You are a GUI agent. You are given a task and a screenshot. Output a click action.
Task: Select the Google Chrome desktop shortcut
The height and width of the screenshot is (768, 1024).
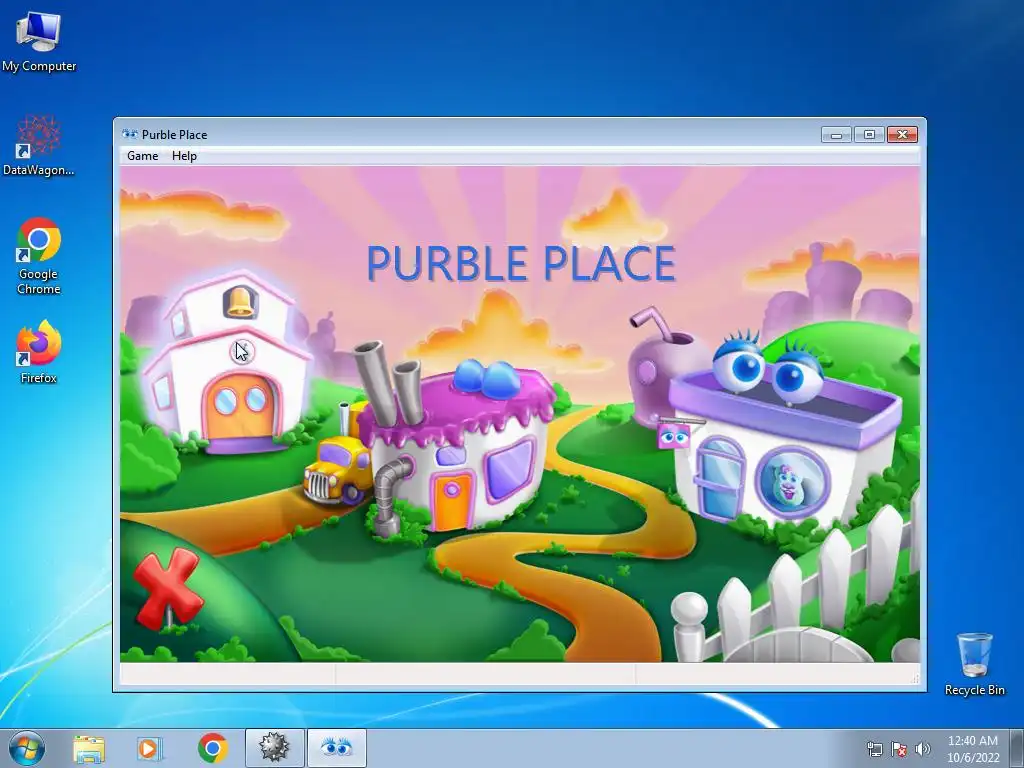coord(39,256)
